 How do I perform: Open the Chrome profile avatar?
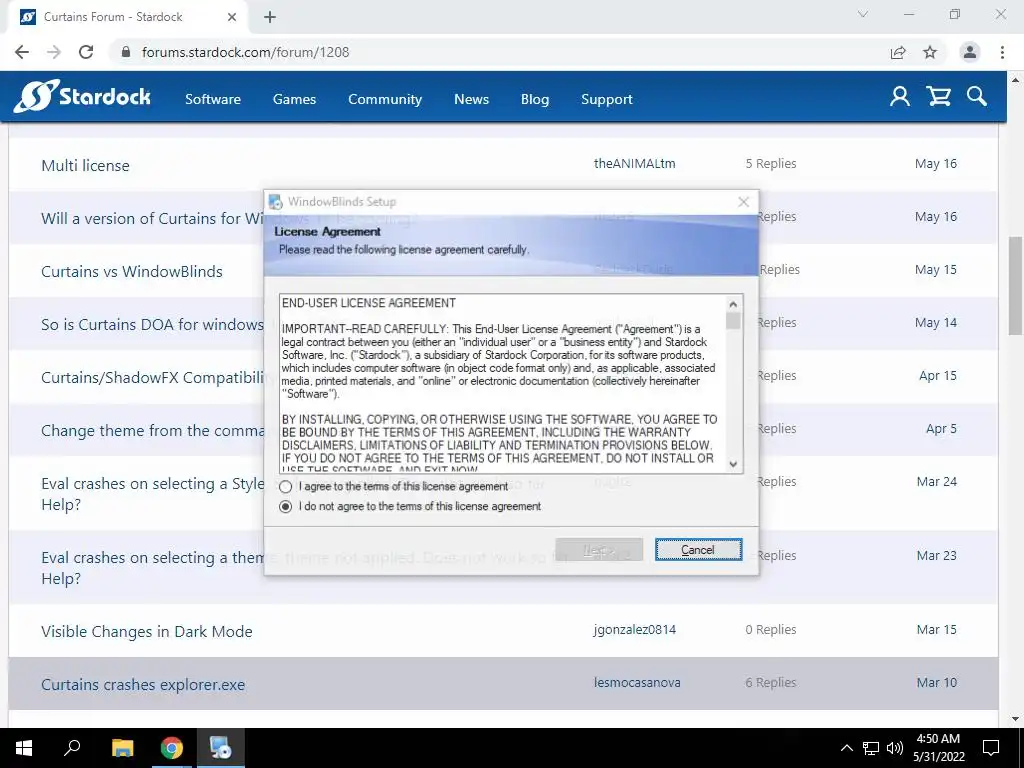tap(970, 52)
